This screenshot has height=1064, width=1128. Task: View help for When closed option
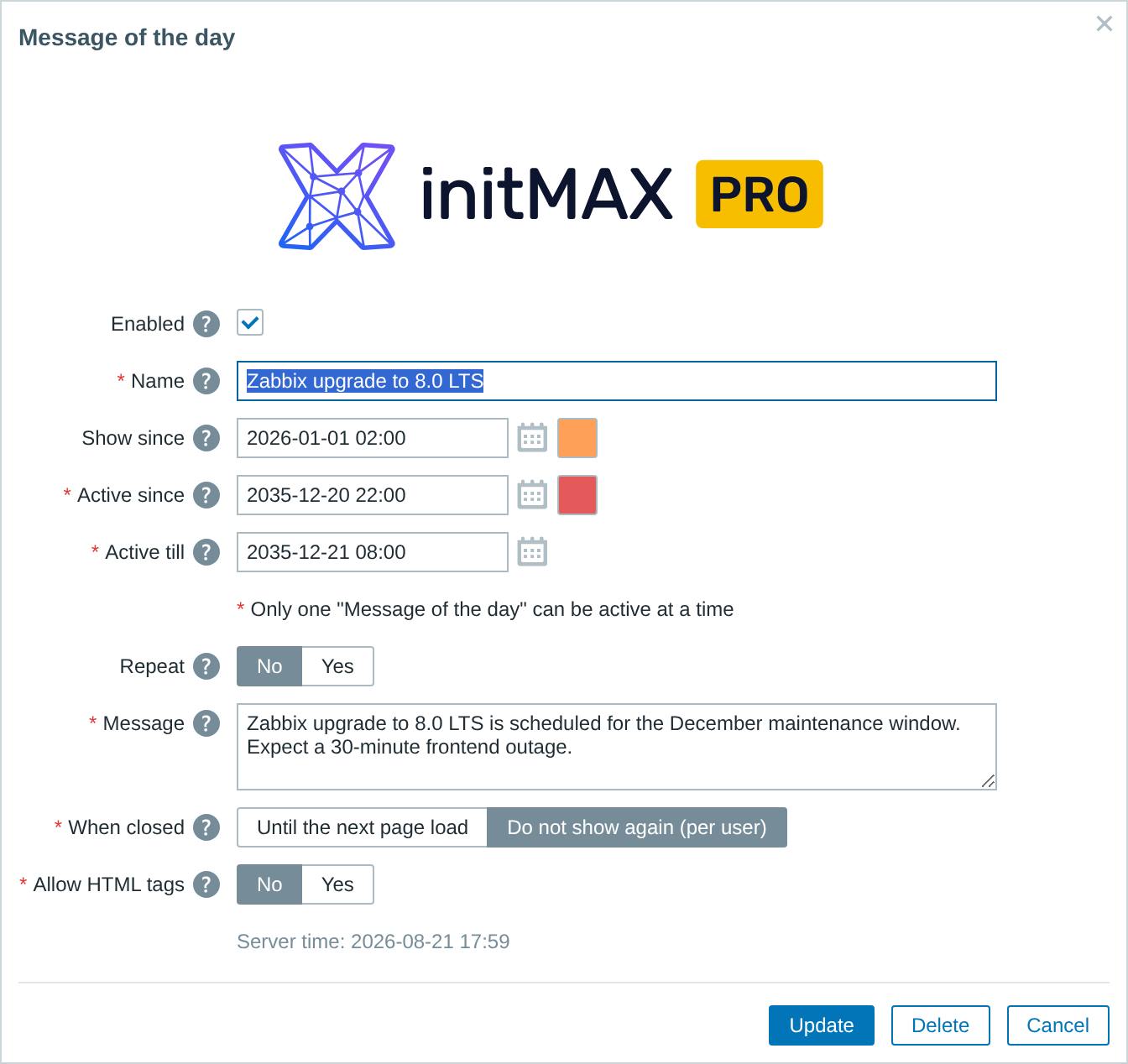tap(206, 827)
